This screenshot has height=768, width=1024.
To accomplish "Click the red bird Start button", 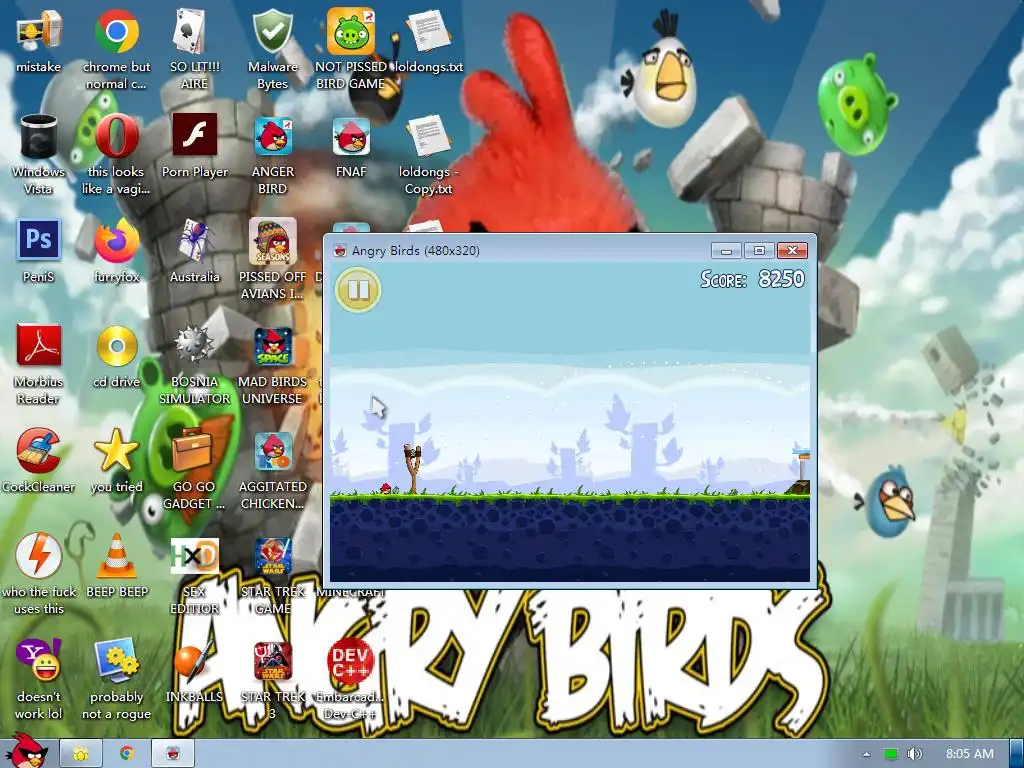I will (x=26, y=751).
